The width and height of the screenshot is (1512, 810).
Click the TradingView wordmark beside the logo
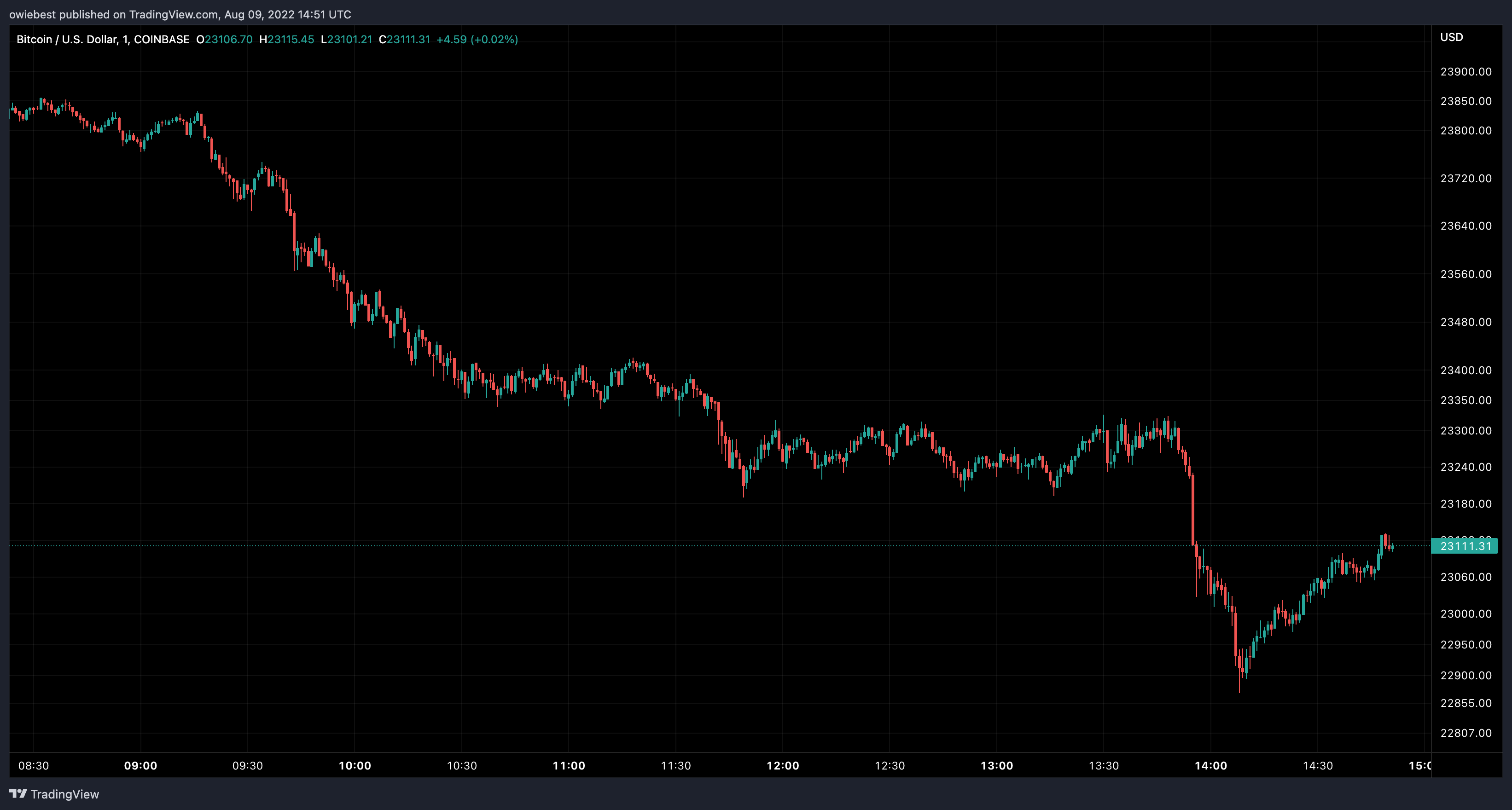coord(64,794)
